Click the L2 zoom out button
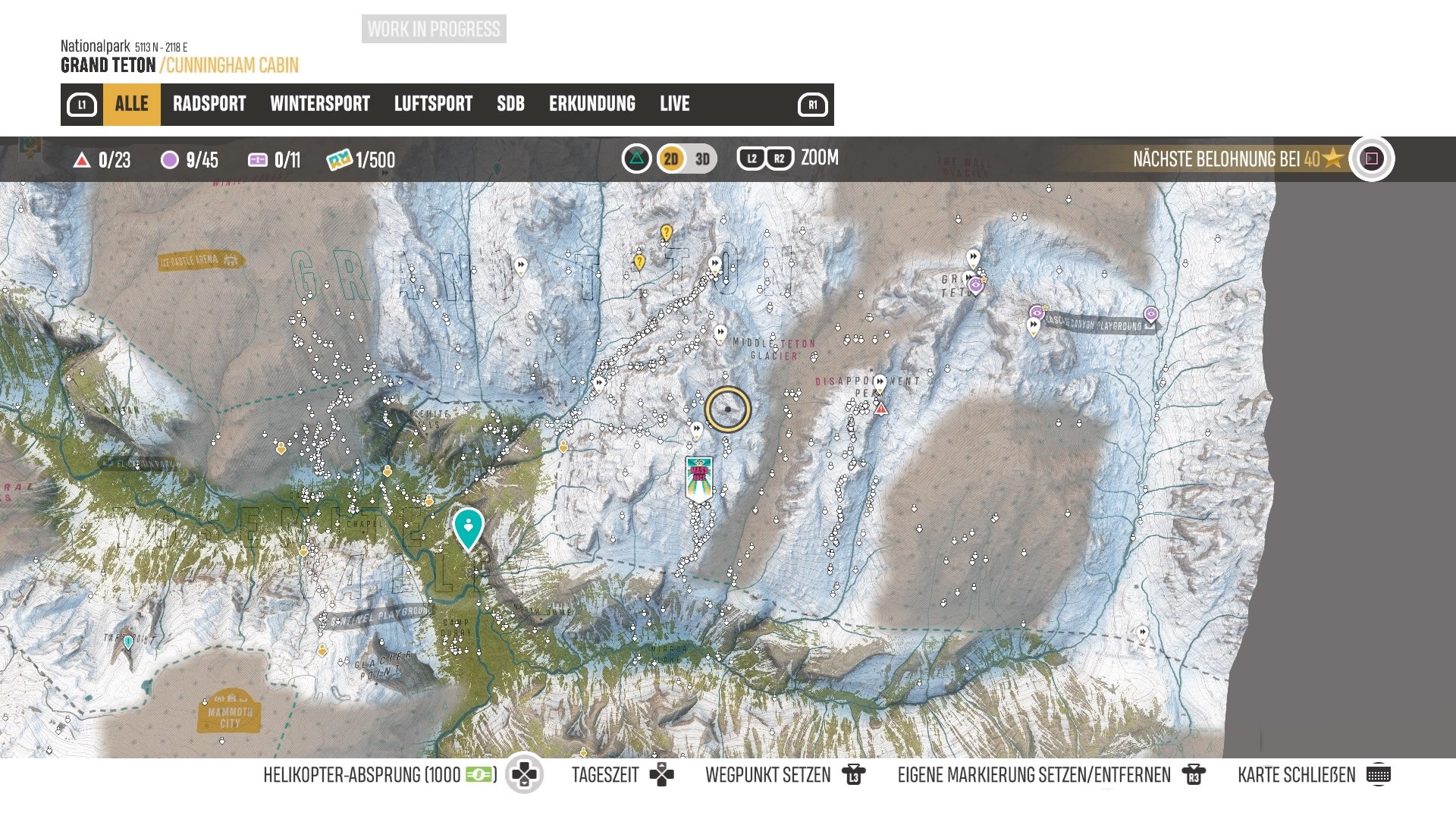Viewport: 1456px width, 819px height. pos(752,158)
